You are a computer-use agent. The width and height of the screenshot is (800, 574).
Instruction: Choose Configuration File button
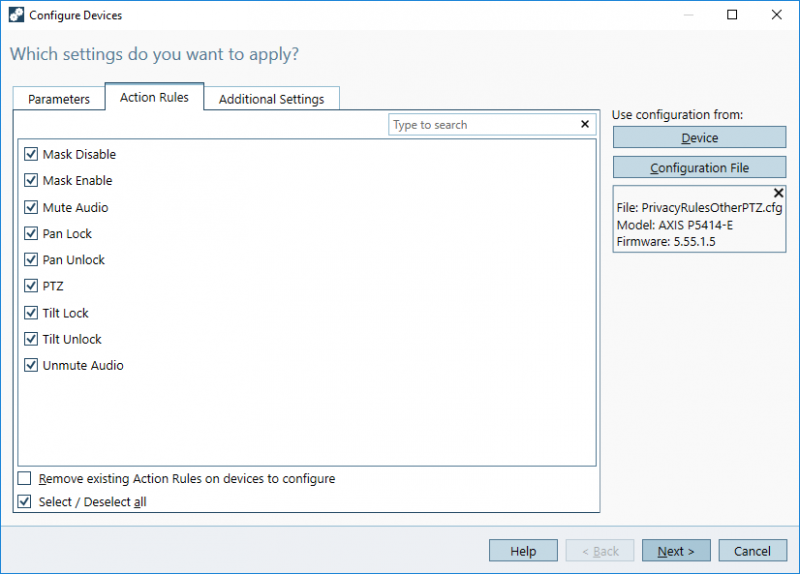click(699, 167)
